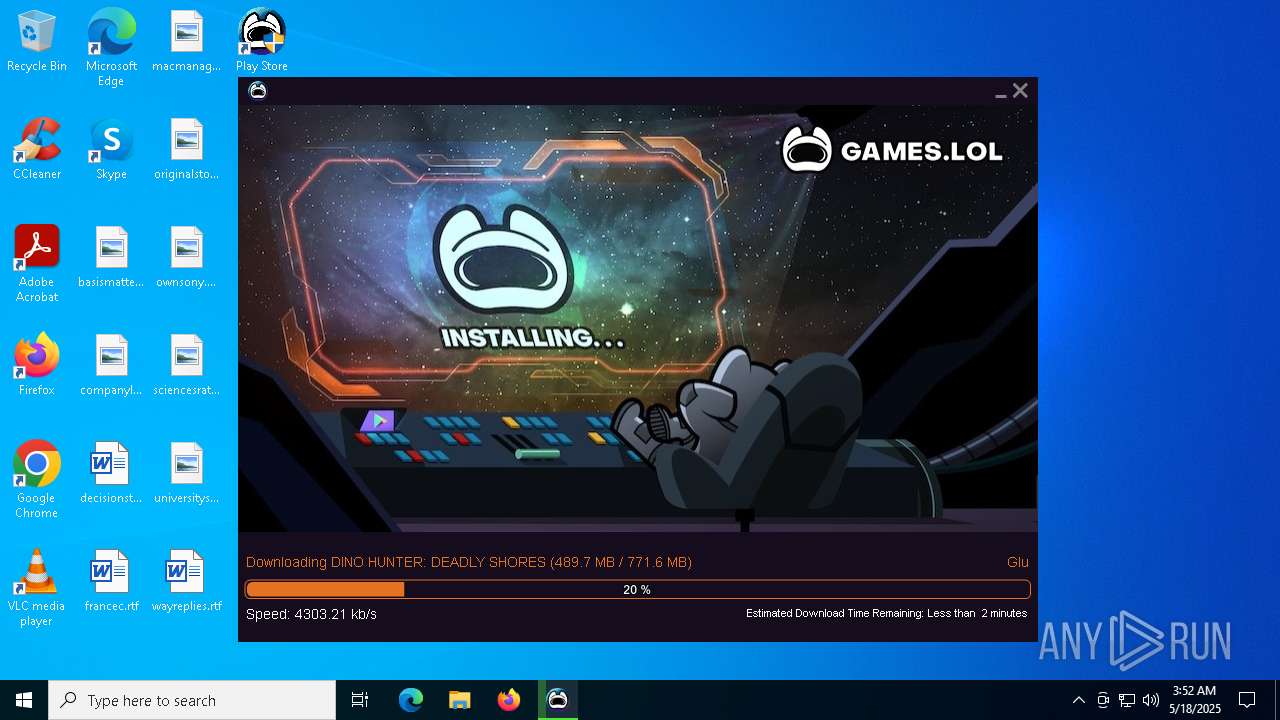Screen dimensions: 1280x720
Task: Select the companyl... file icon
Action: (111, 366)
